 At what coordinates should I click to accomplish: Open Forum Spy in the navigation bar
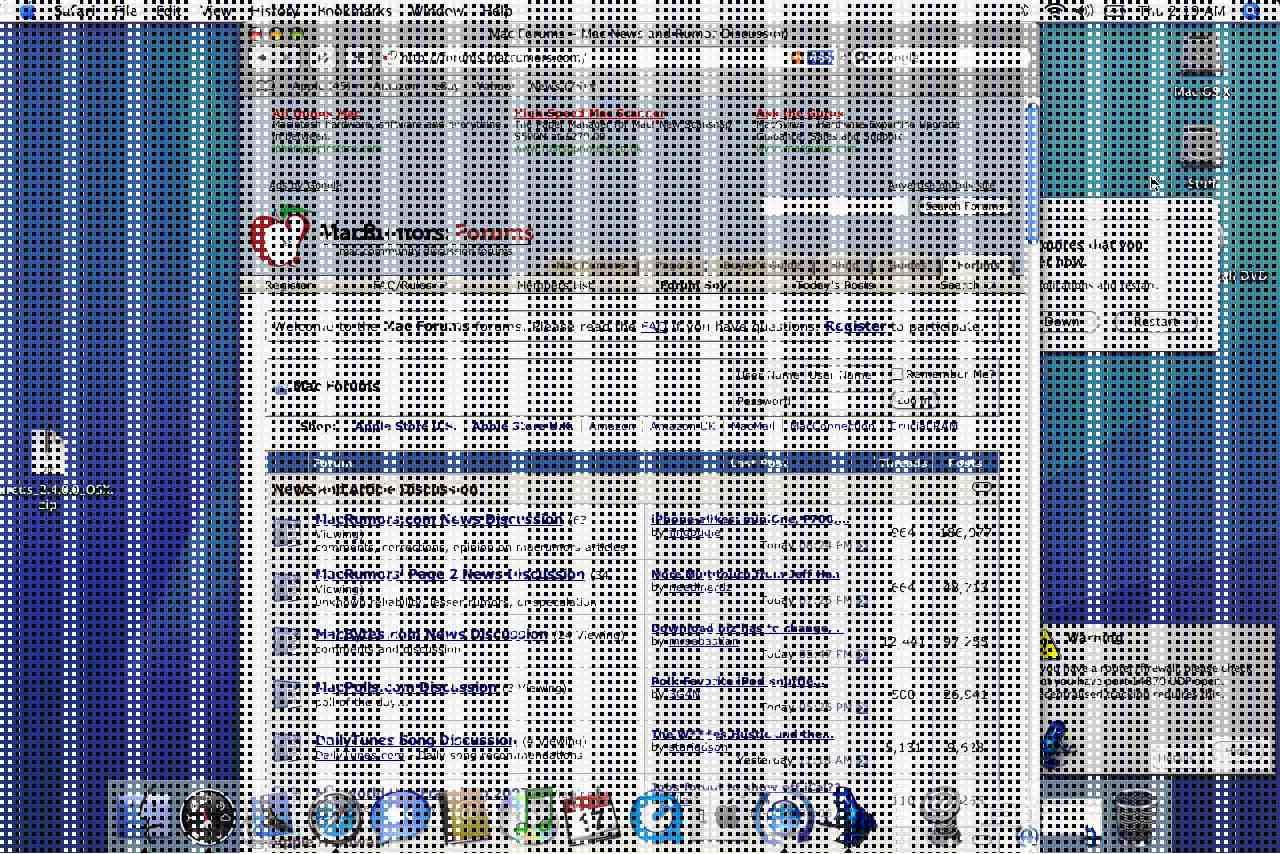pyautogui.click(x=693, y=286)
